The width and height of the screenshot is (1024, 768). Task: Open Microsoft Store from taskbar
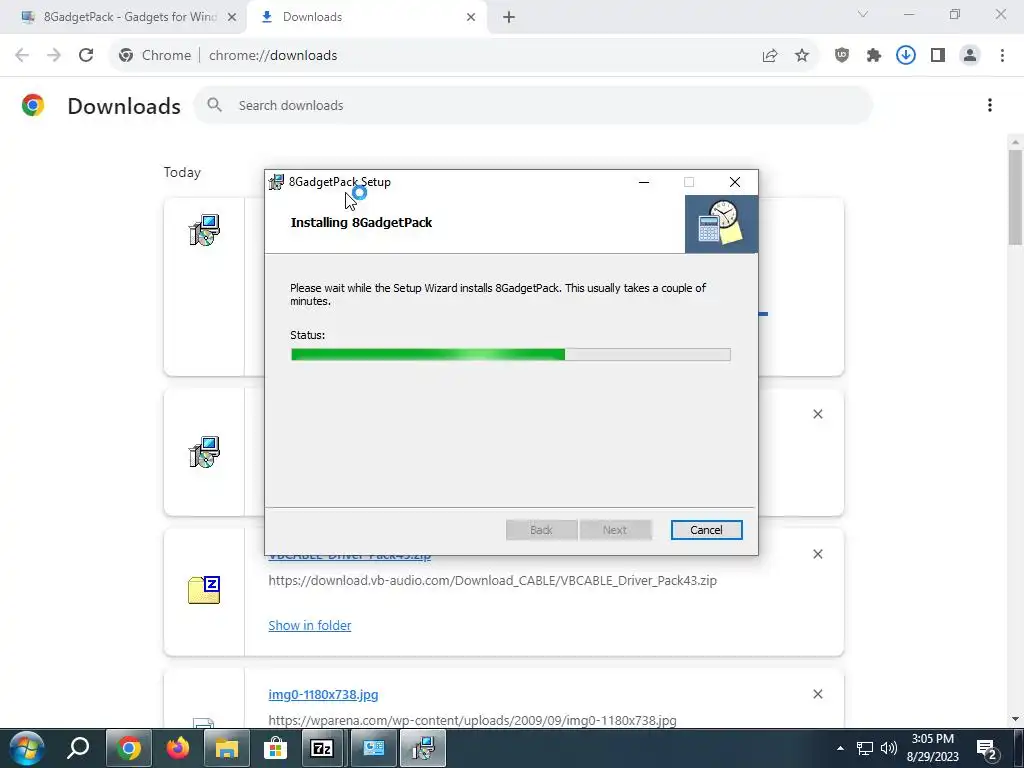pyautogui.click(x=276, y=748)
